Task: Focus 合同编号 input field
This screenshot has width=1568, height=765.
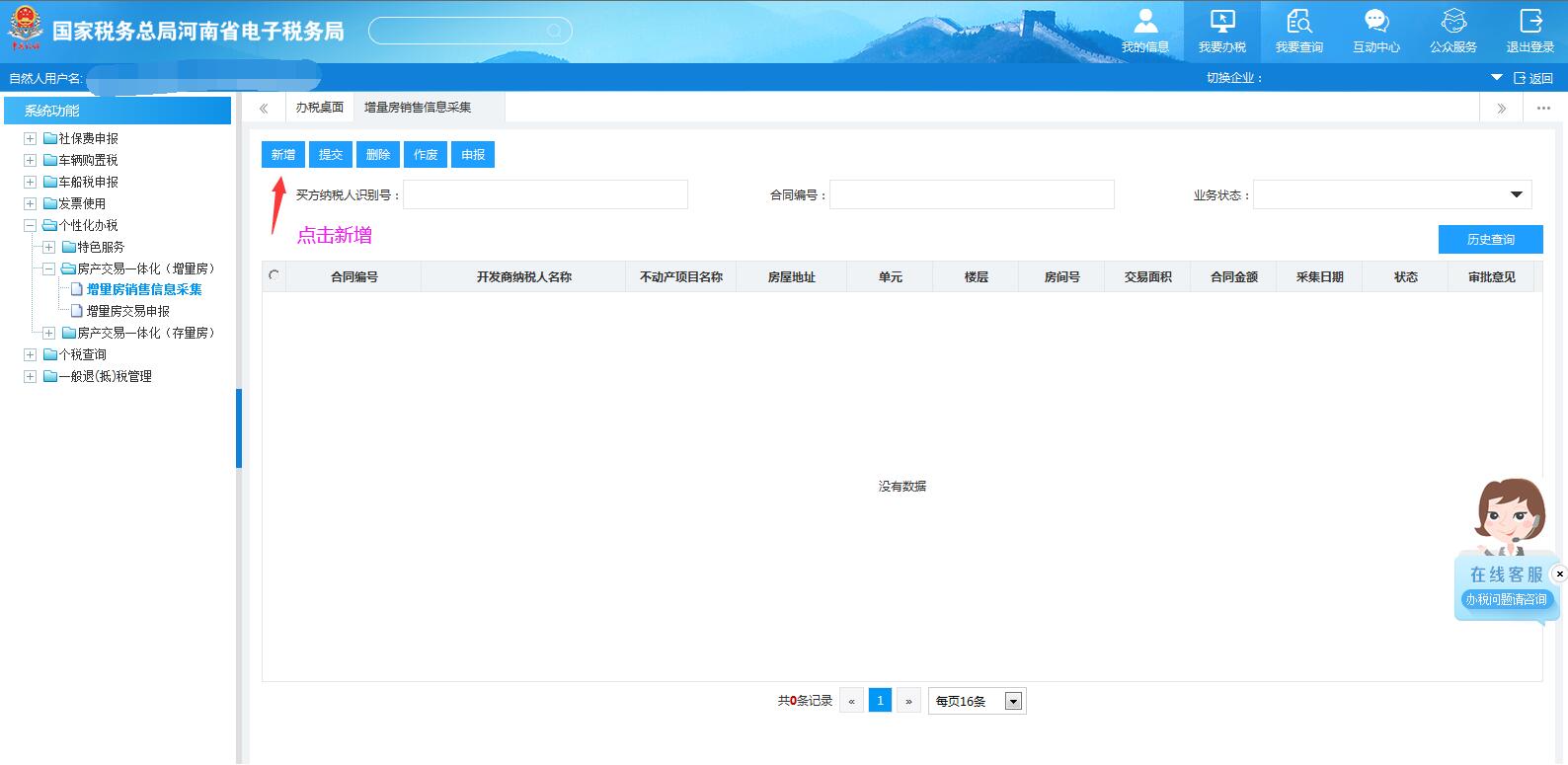Action: pos(972,194)
